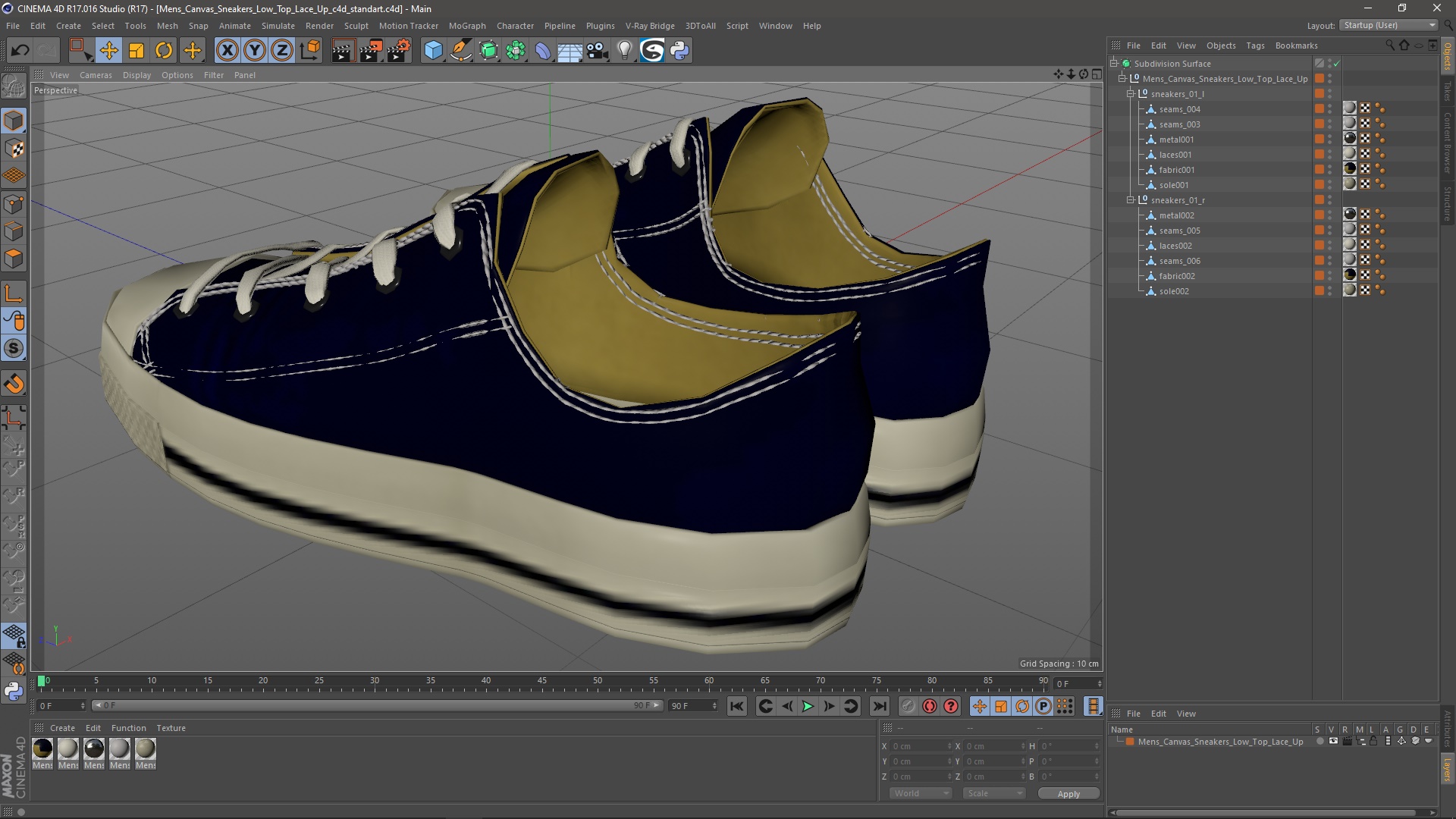Toggle visibility dots for laces001

(x=1330, y=155)
